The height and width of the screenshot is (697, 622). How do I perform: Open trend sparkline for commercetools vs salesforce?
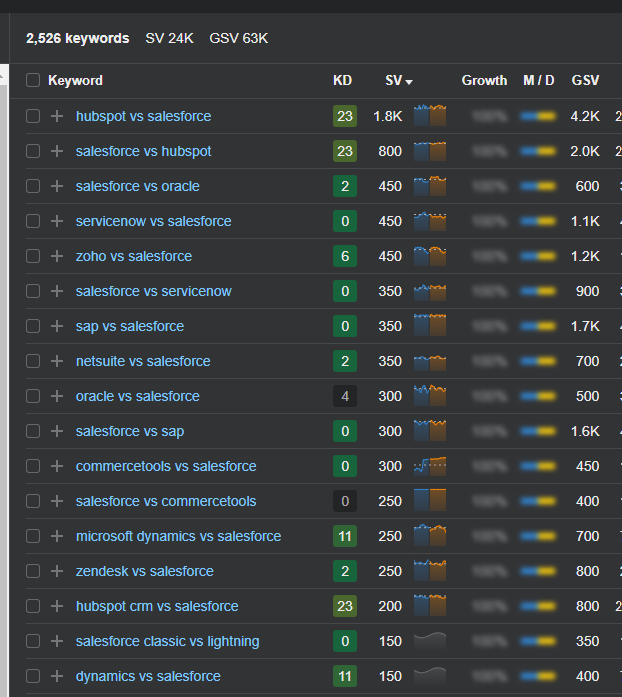click(430, 466)
